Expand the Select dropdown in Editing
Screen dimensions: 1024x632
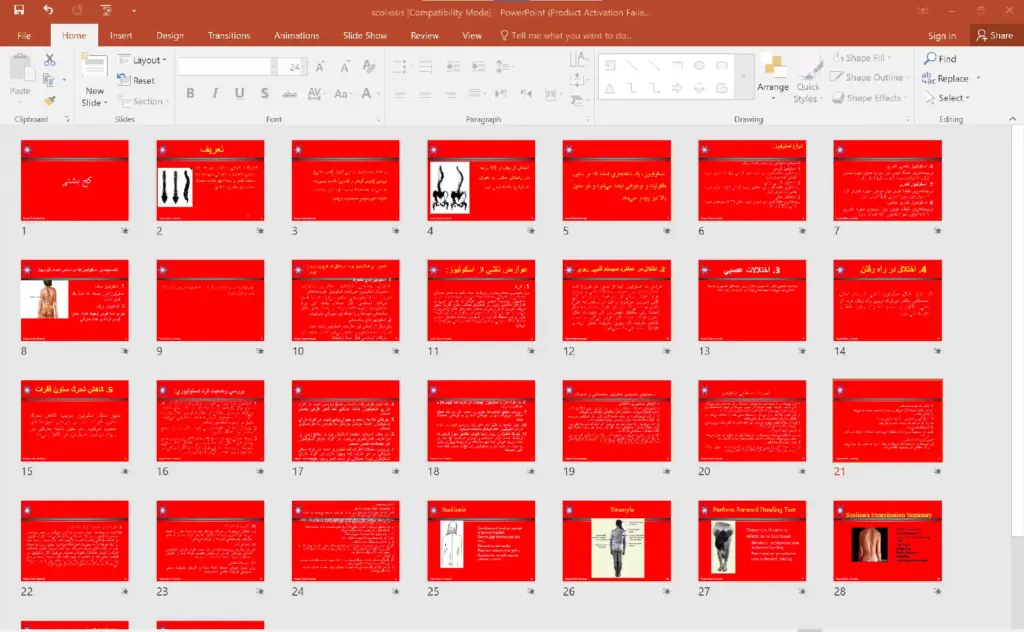[951, 98]
